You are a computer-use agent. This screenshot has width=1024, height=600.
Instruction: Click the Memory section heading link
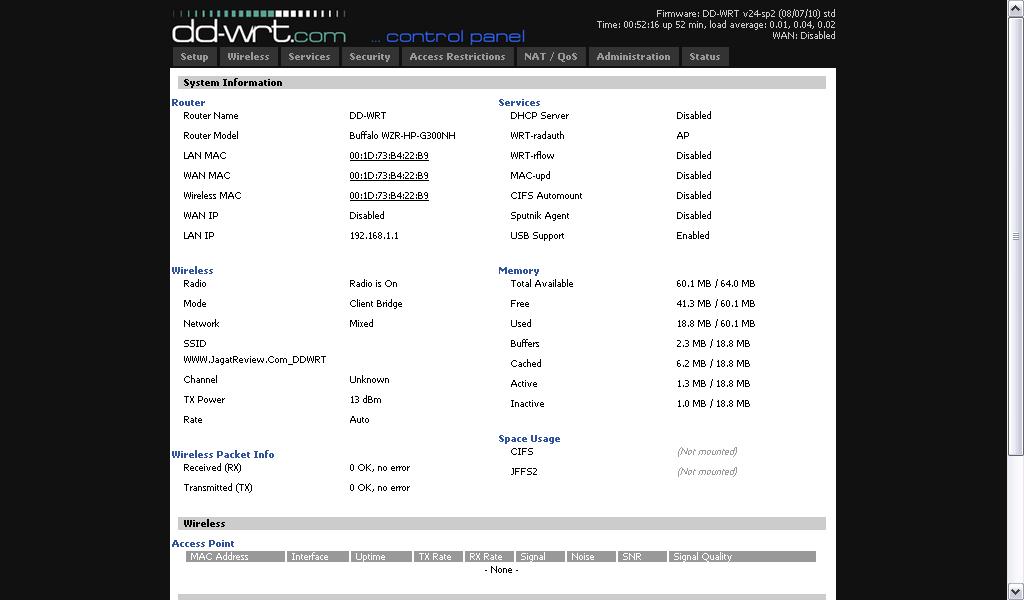pos(518,271)
